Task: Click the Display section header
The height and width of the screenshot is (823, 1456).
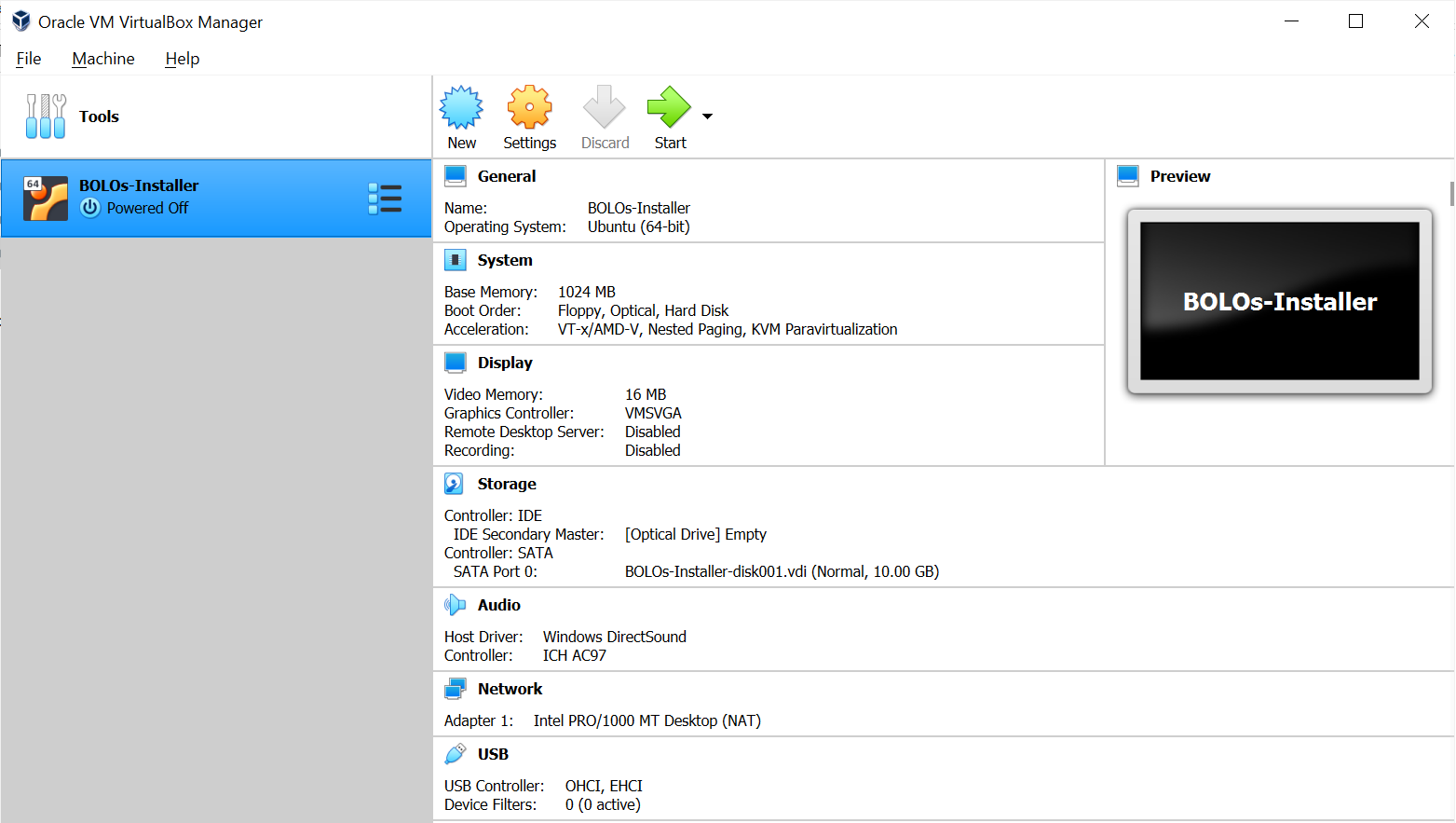Action: coord(505,363)
